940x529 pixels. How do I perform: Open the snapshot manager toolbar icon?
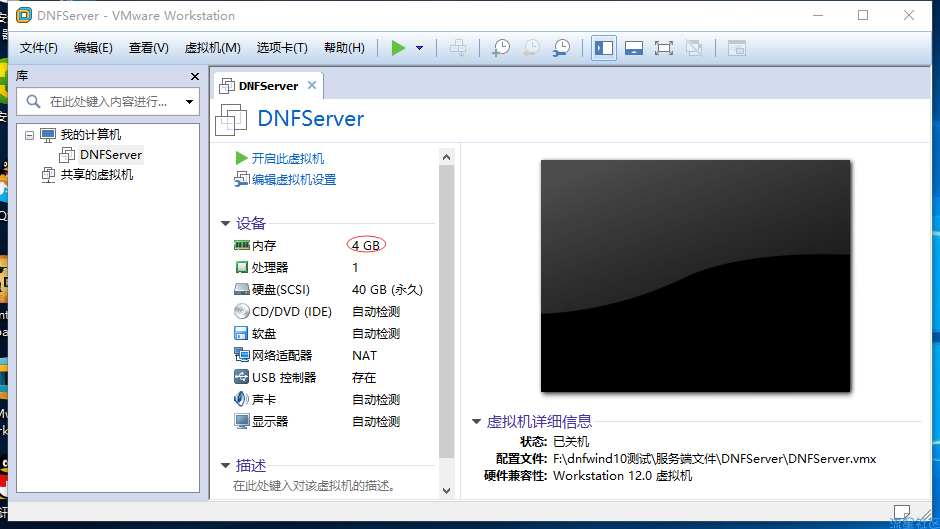tap(562, 48)
